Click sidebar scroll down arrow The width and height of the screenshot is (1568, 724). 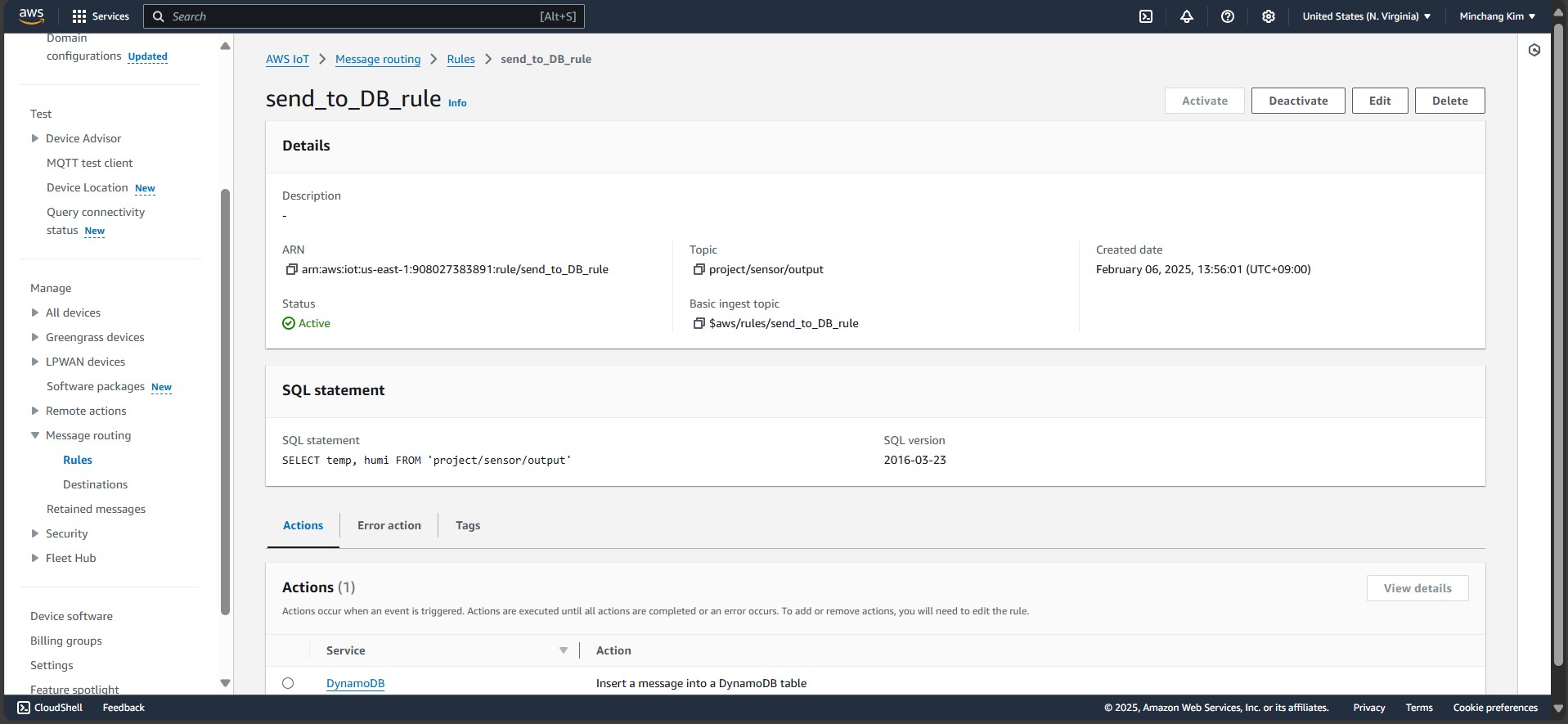225,683
